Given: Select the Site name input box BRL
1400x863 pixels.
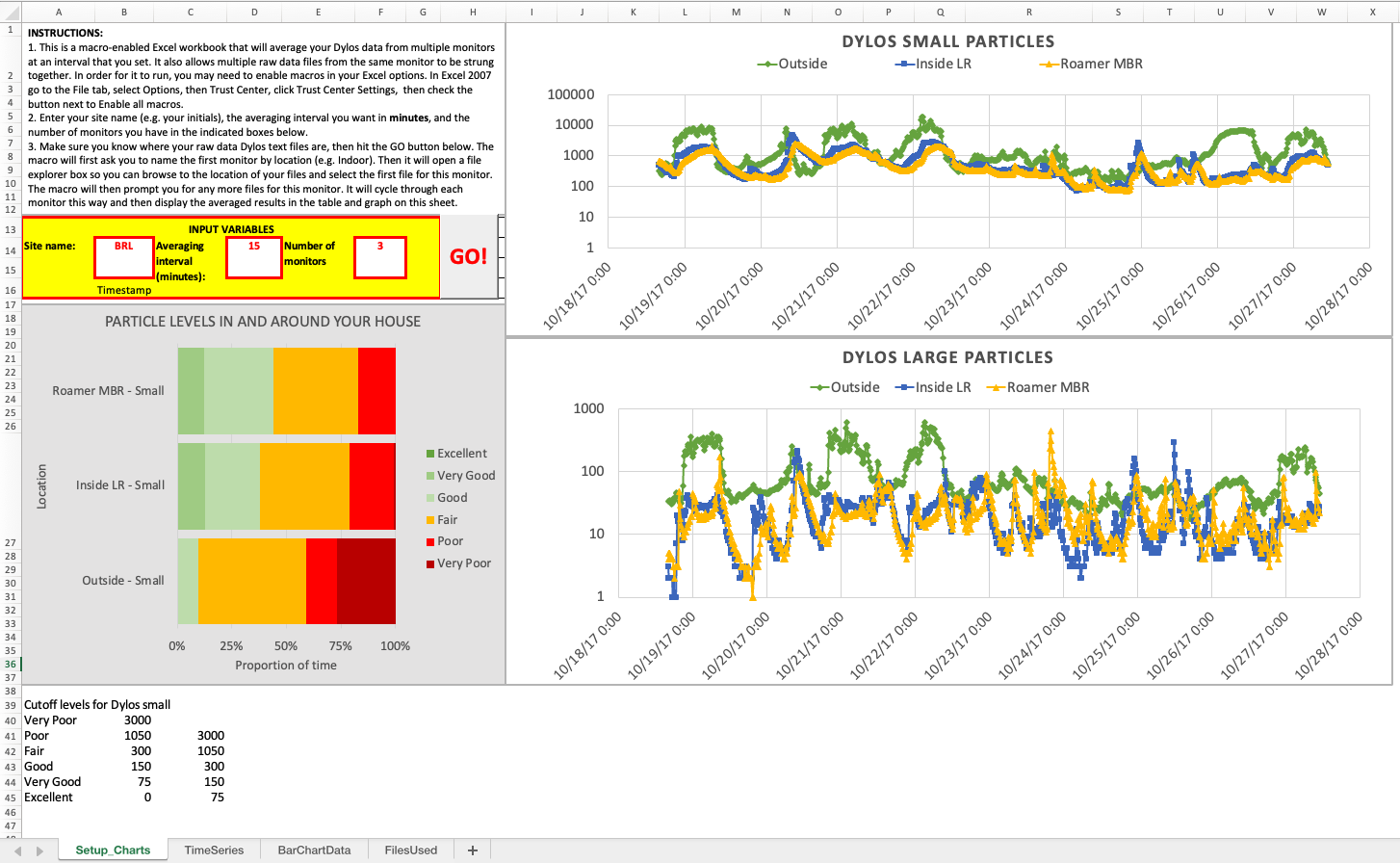Looking at the screenshot, I should coord(124,257).
